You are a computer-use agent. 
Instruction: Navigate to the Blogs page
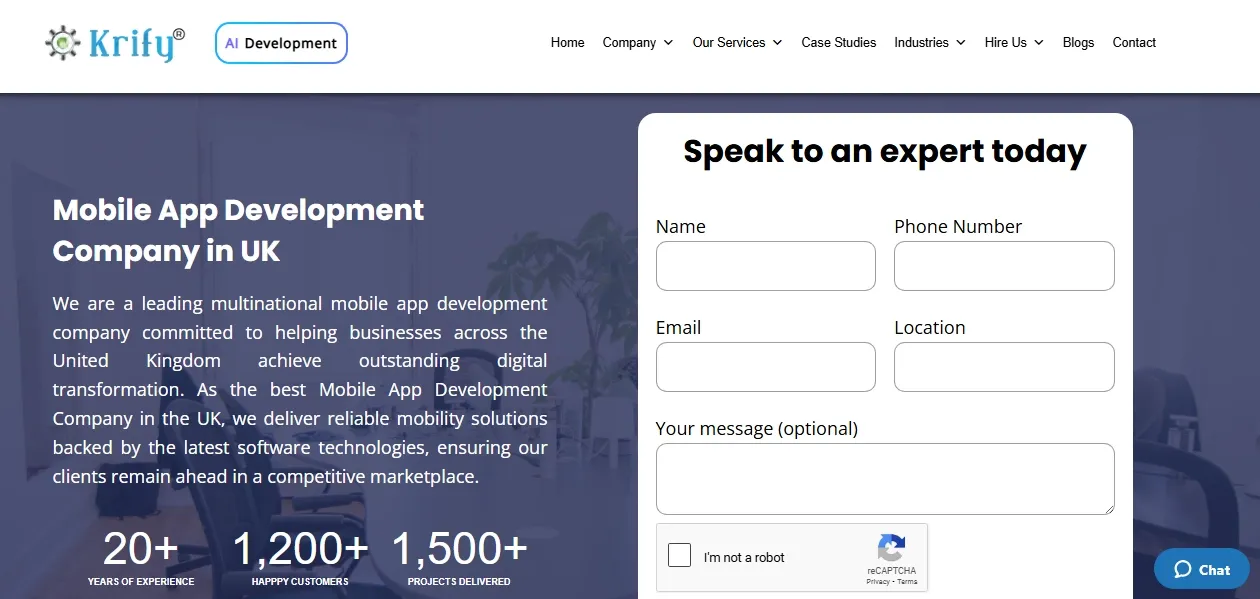[x=1078, y=43]
